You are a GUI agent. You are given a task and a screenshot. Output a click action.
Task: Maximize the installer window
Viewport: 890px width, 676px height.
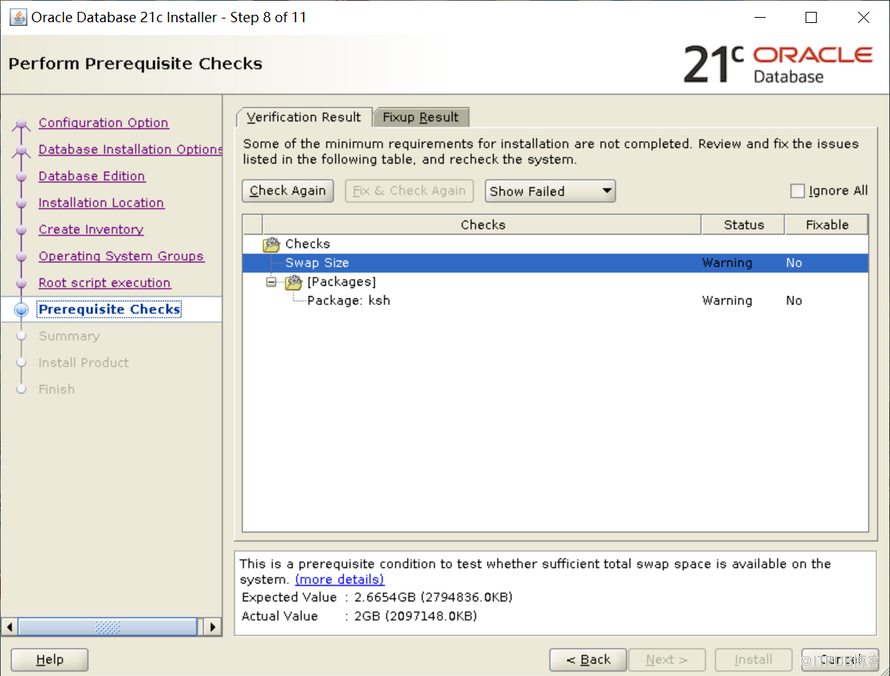[x=811, y=18]
